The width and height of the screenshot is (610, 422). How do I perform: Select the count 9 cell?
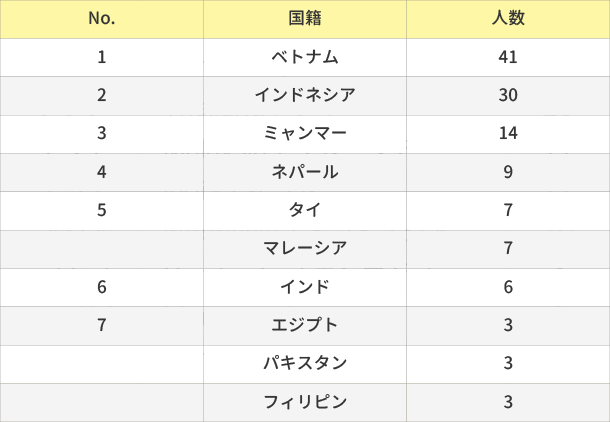(x=508, y=172)
